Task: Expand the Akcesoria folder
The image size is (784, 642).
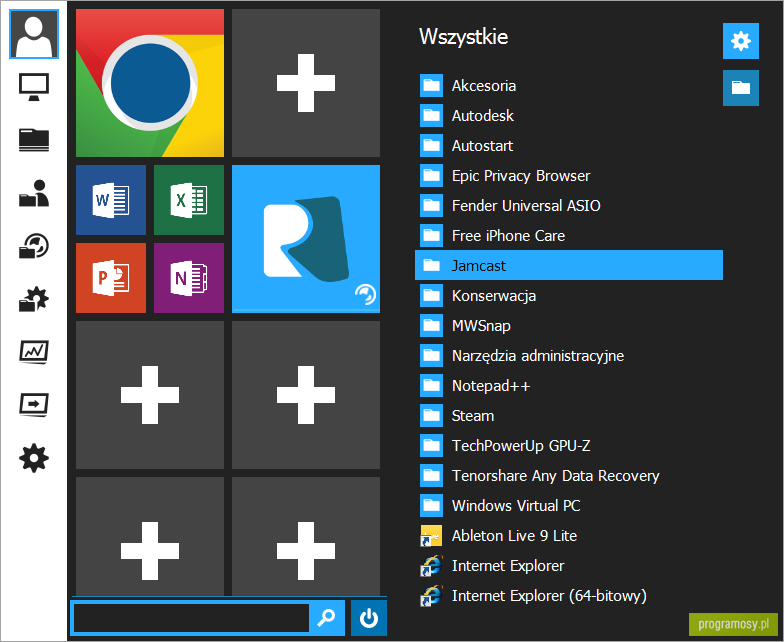Action: click(x=569, y=86)
